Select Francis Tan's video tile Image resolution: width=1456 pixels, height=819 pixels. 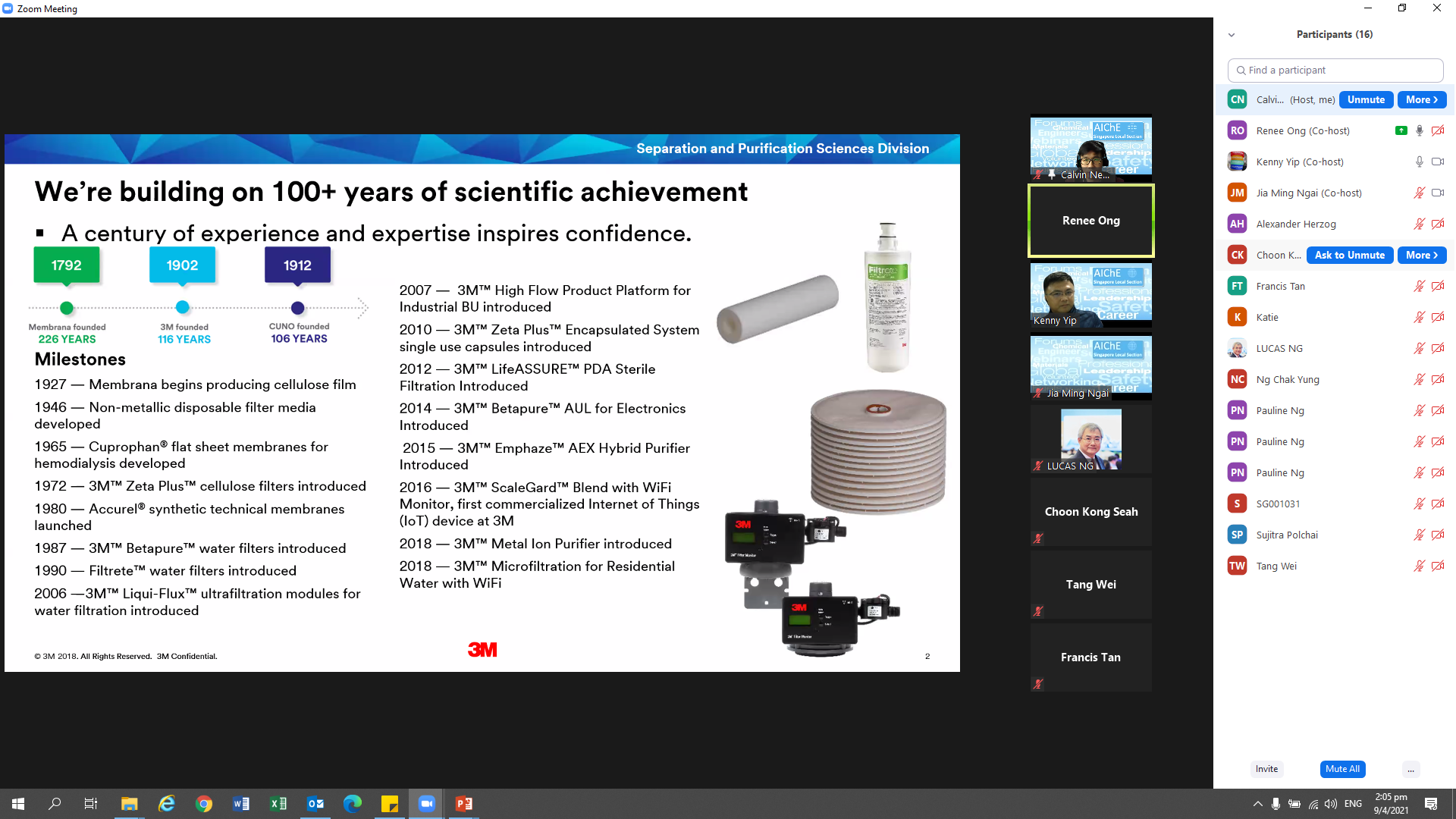1090,657
